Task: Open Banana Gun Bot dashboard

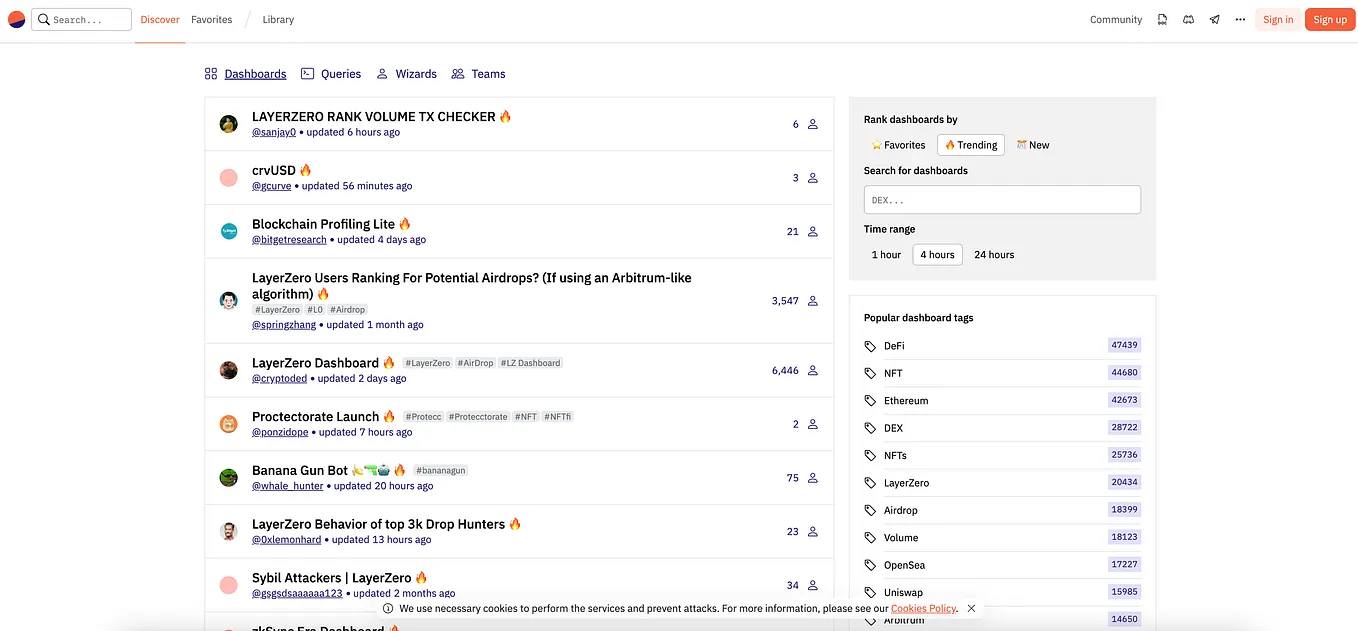Action: click(300, 470)
